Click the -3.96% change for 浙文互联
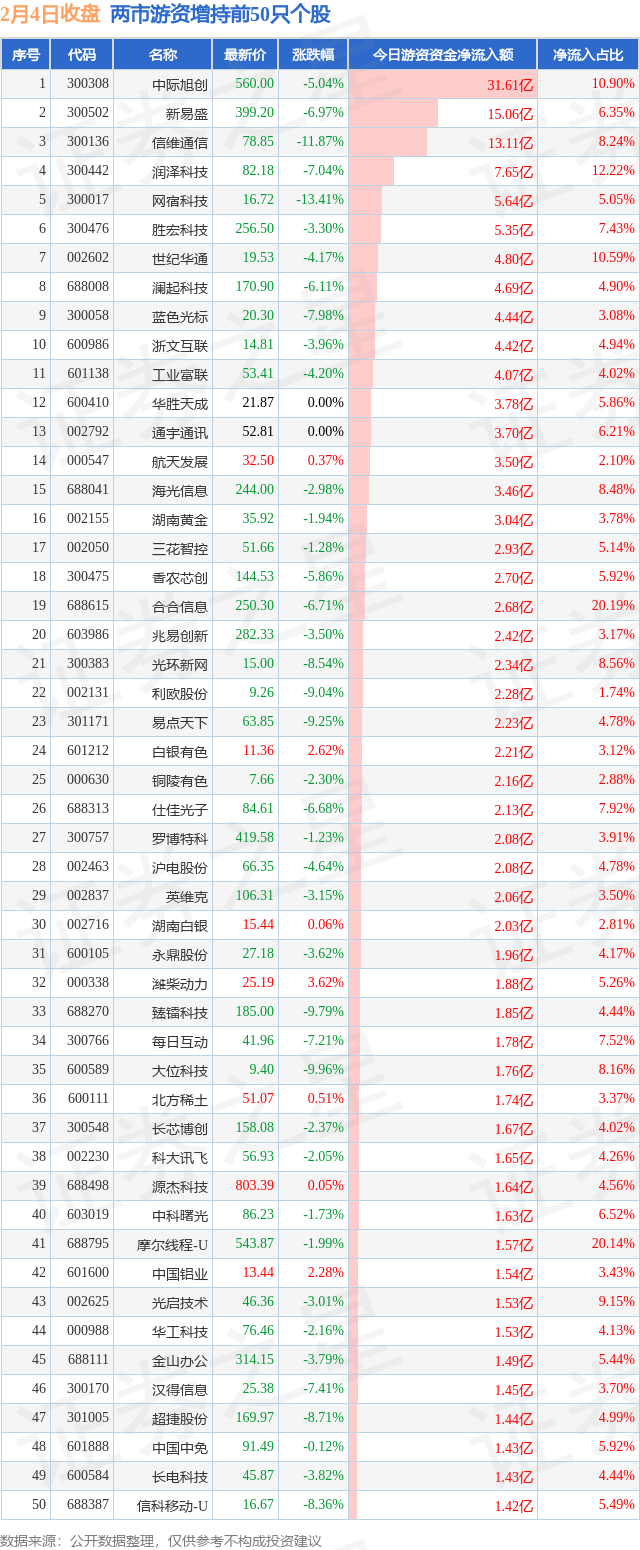Image resolution: width=640 pixels, height=1550 pixels. pos(324,345)
